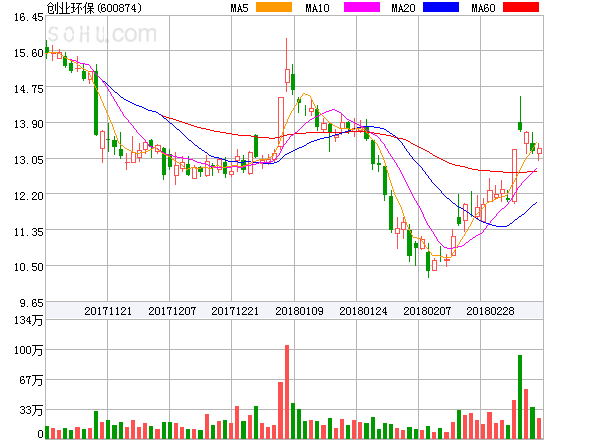Click the 16.45 price axis label
This screenshot has height=440, width=600.
29,17
